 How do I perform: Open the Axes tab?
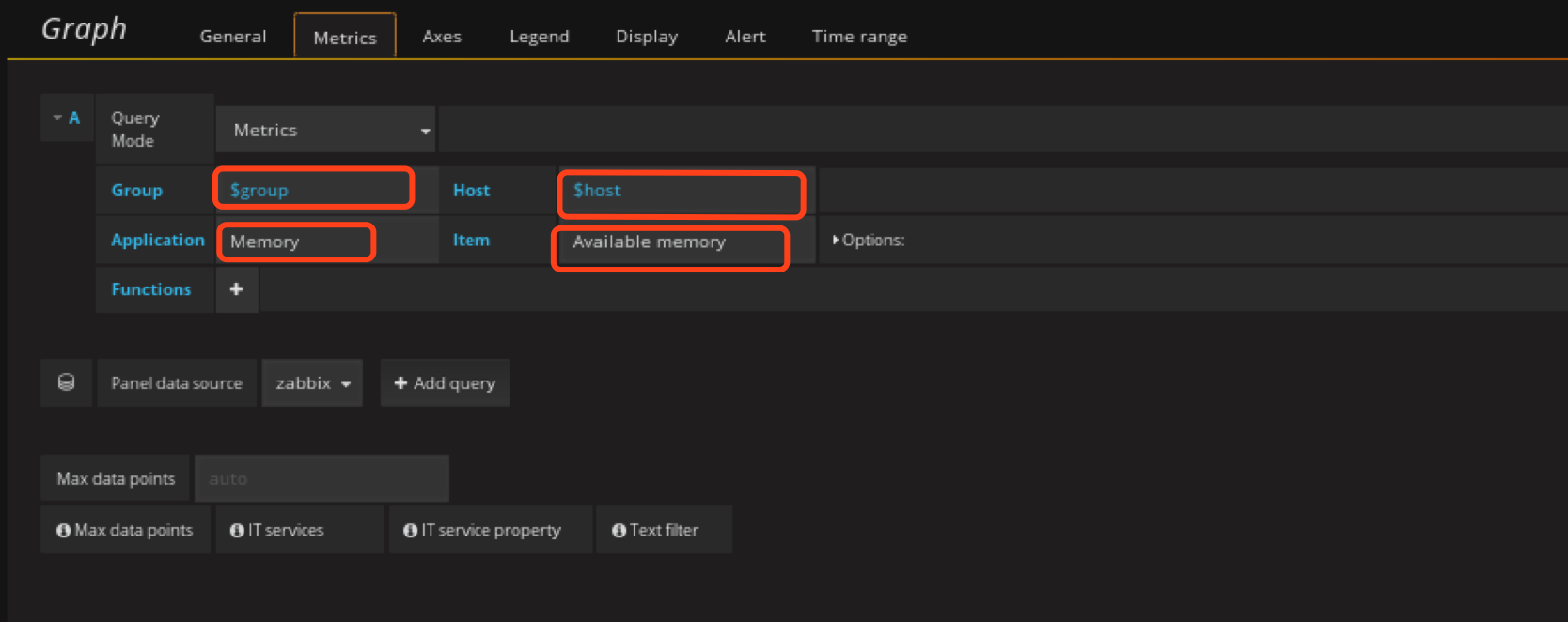pyautogui.click(x=442, y=37)
